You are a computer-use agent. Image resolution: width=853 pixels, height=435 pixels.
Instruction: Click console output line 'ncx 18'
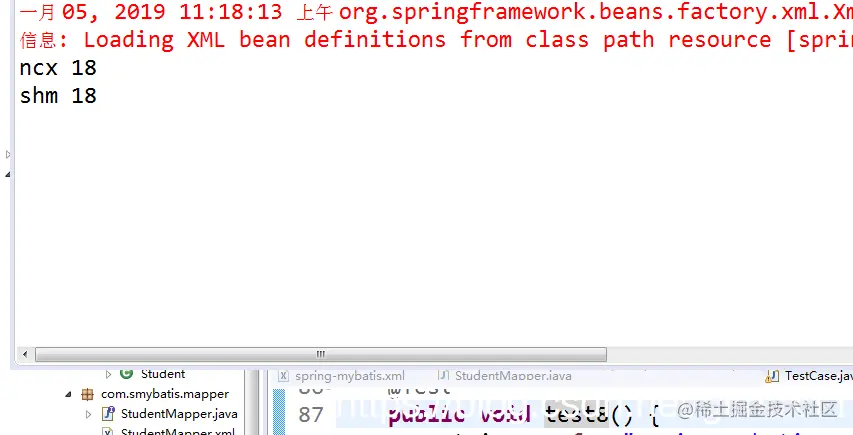[58, 68]
